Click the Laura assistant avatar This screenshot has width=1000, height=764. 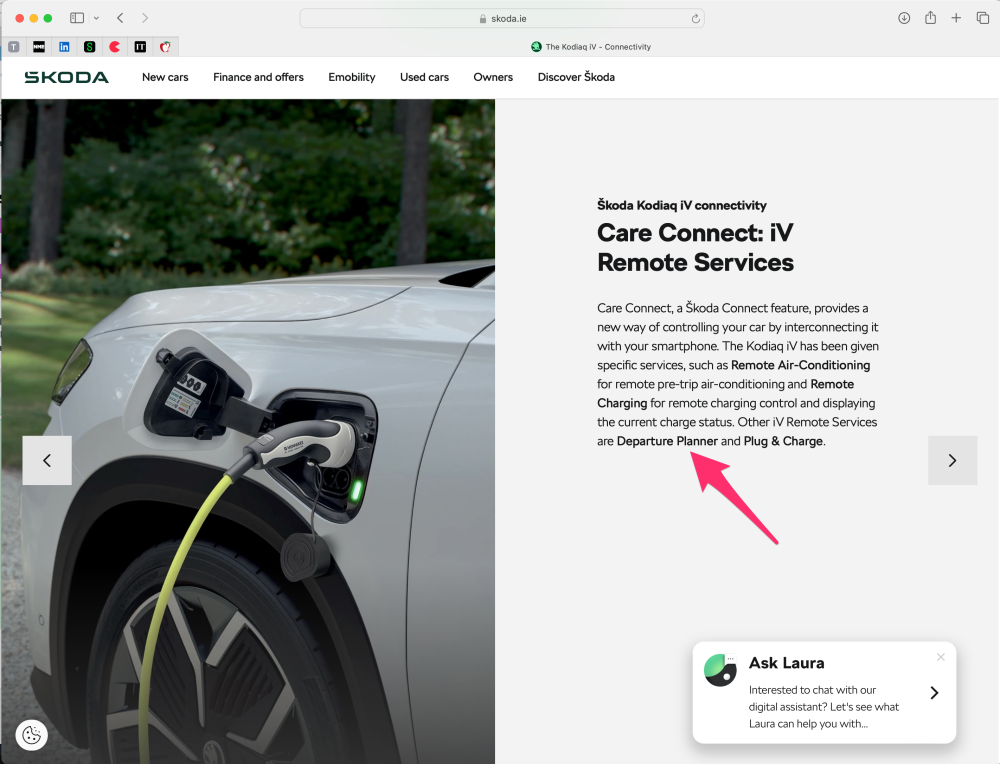tap(721, 670)
